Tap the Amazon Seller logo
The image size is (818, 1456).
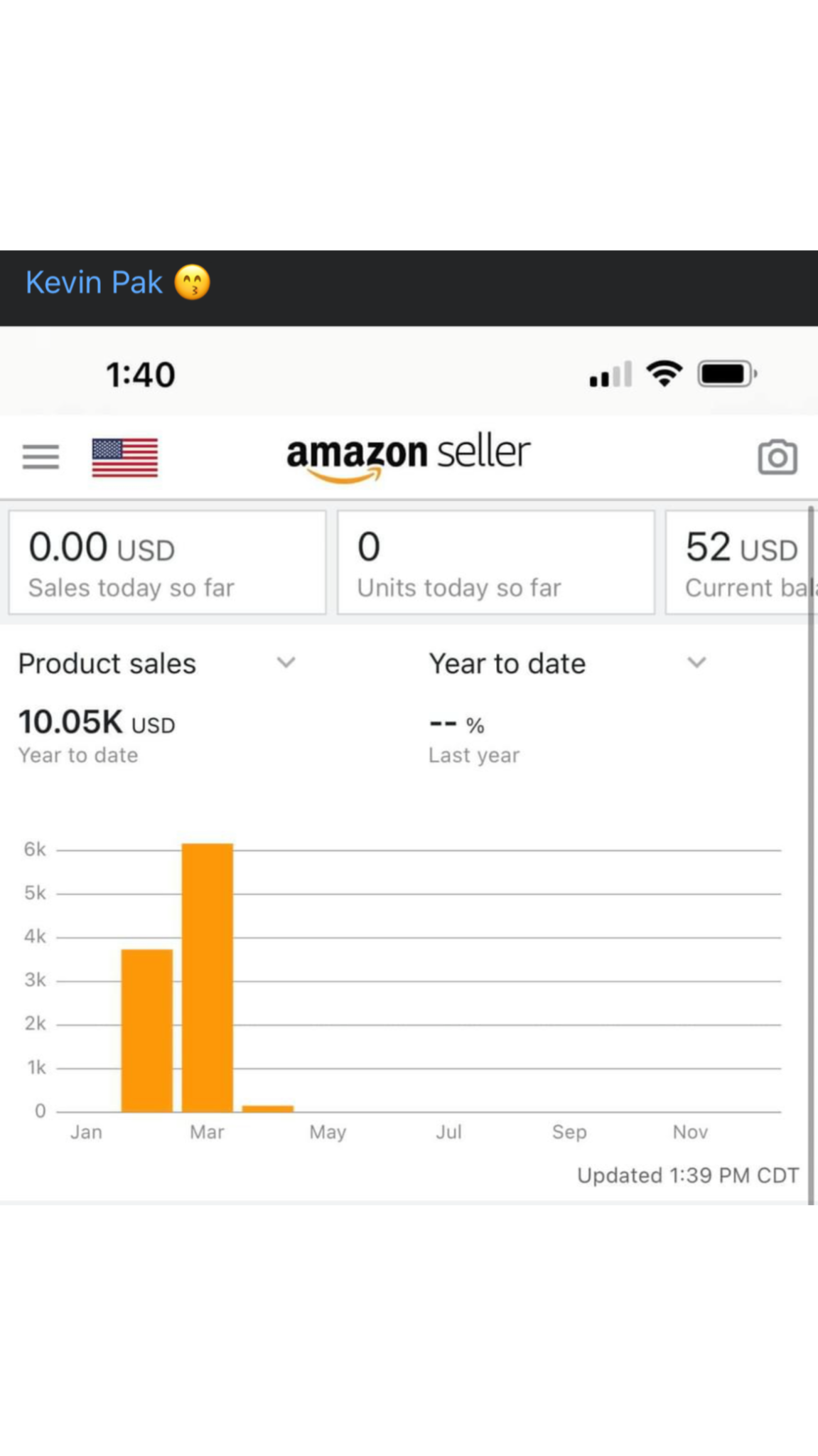[x=408, y=456]
